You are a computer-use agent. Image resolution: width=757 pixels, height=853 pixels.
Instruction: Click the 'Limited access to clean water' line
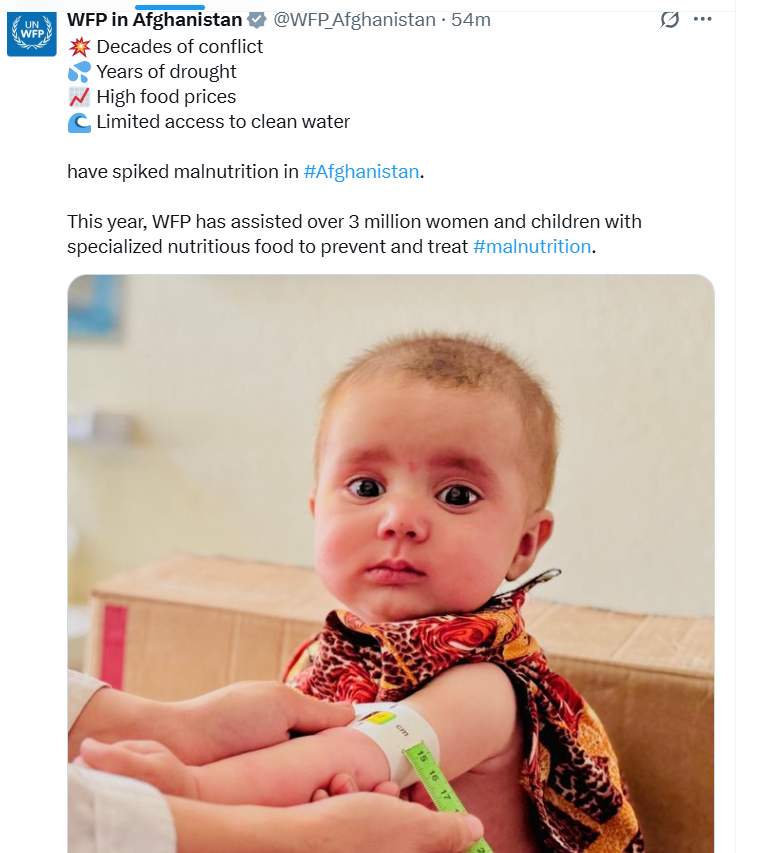pos(223,122)
